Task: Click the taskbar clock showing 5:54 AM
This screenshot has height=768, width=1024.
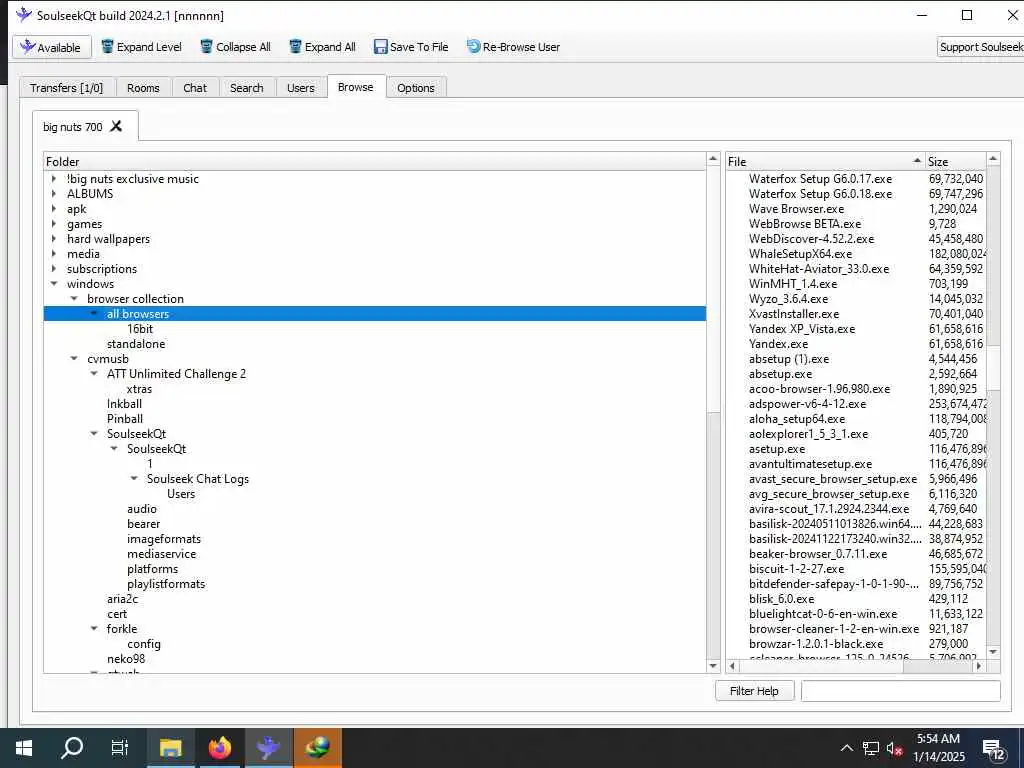Action: [x=938, y=748]
